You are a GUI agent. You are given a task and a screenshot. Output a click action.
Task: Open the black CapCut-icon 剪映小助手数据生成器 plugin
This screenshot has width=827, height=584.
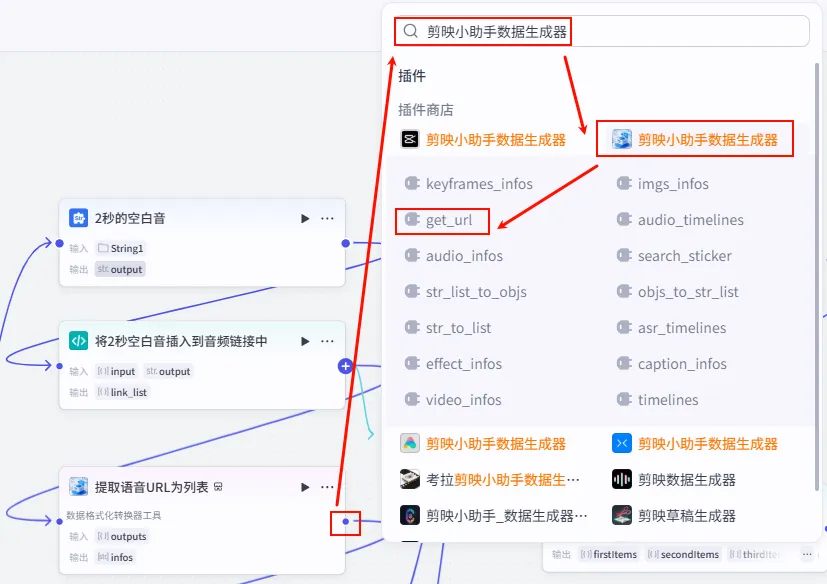pyautogui.click(x=484, y=139)
